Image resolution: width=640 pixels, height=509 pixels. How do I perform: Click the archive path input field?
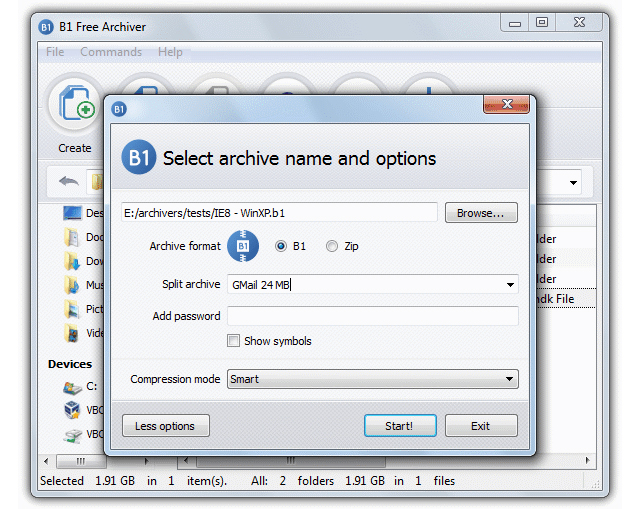(x=280, y=213)
